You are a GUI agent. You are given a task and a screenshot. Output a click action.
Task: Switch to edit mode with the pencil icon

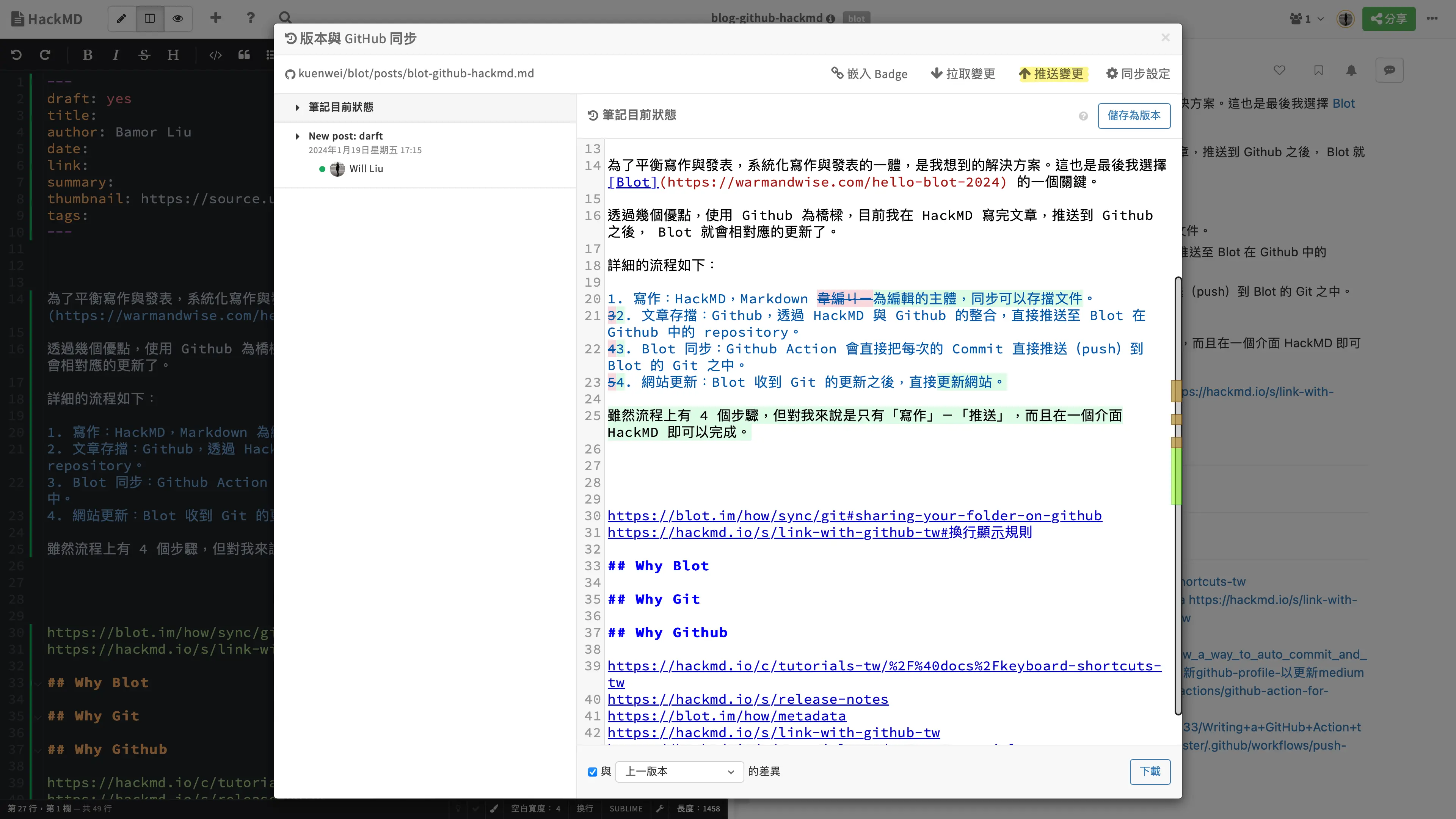pyautogui.click(x=121, y=19)
